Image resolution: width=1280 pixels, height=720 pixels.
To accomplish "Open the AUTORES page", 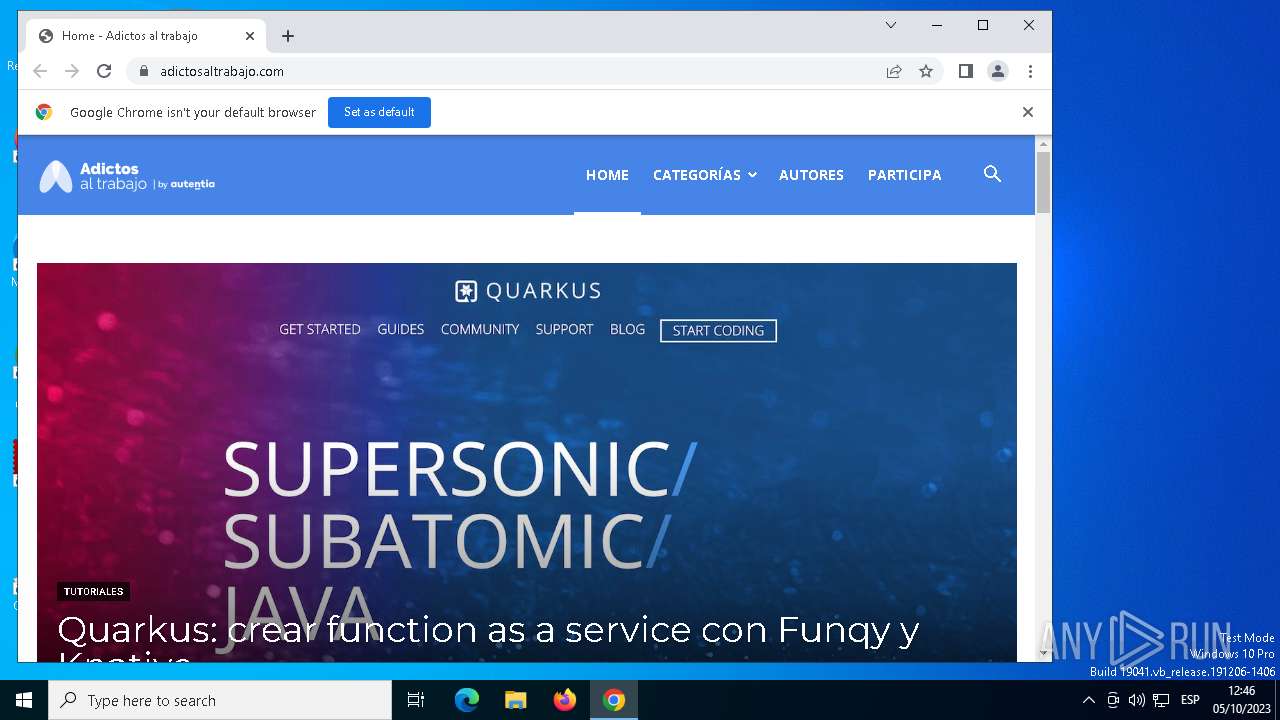I will tap(811, 175).
